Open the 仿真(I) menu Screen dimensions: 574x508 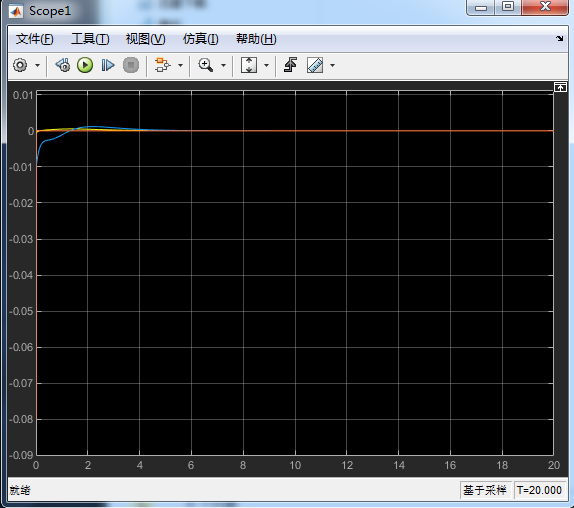click(x=201, y=39)
